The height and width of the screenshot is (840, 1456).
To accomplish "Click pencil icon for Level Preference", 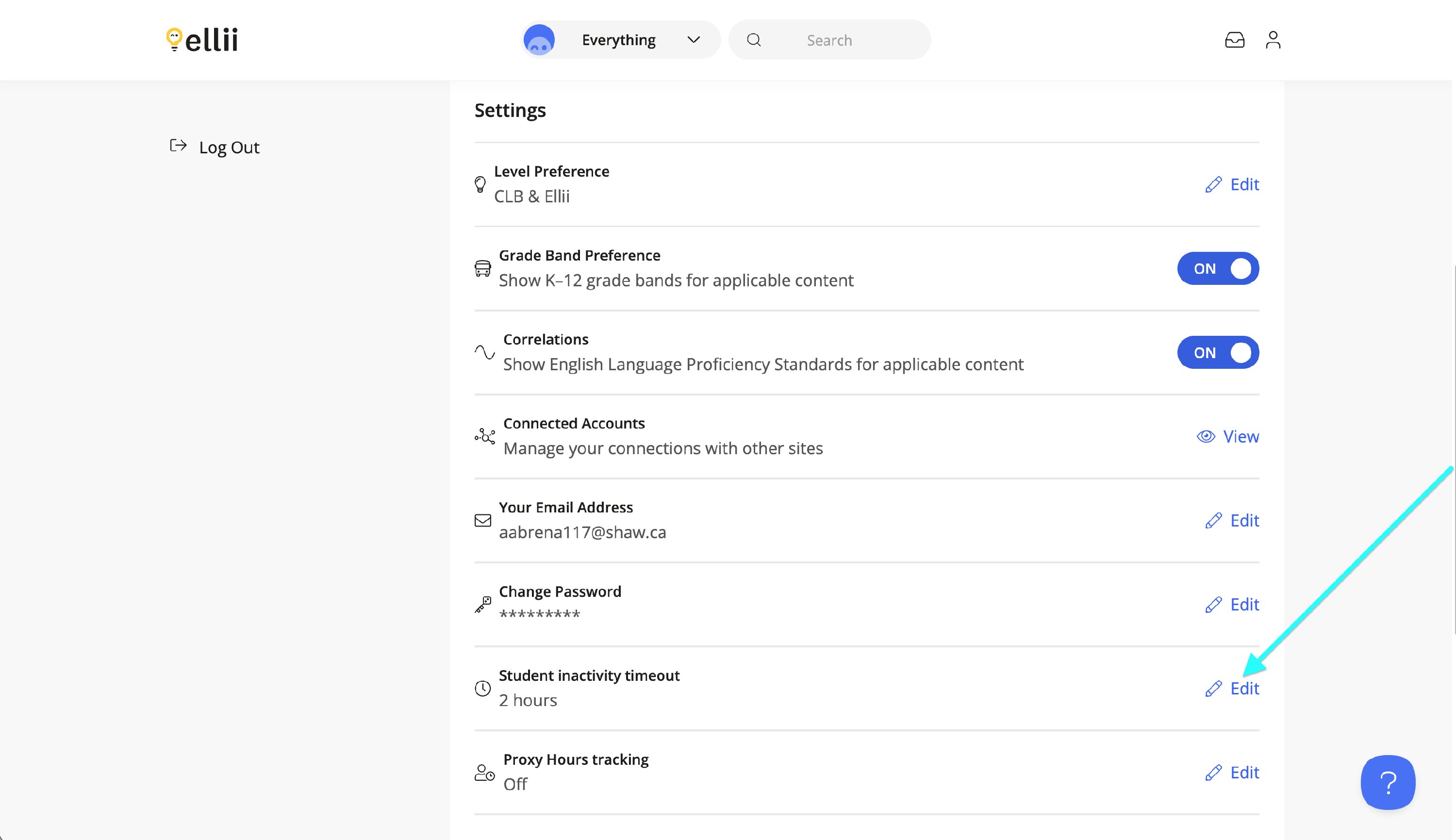I will pos(1213,184).
